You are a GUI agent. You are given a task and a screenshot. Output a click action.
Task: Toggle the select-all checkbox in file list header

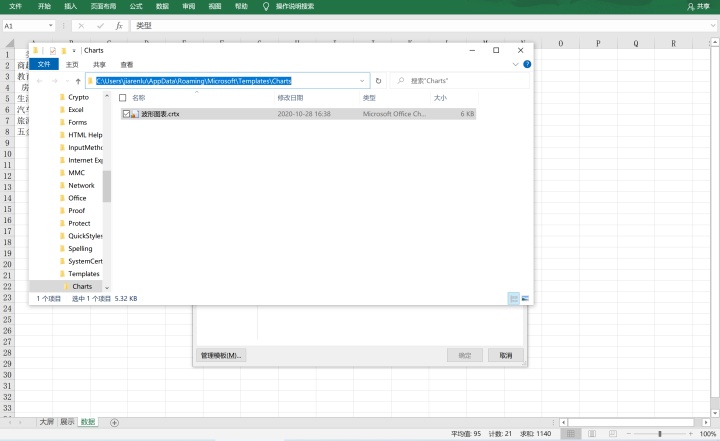point(123,98)
